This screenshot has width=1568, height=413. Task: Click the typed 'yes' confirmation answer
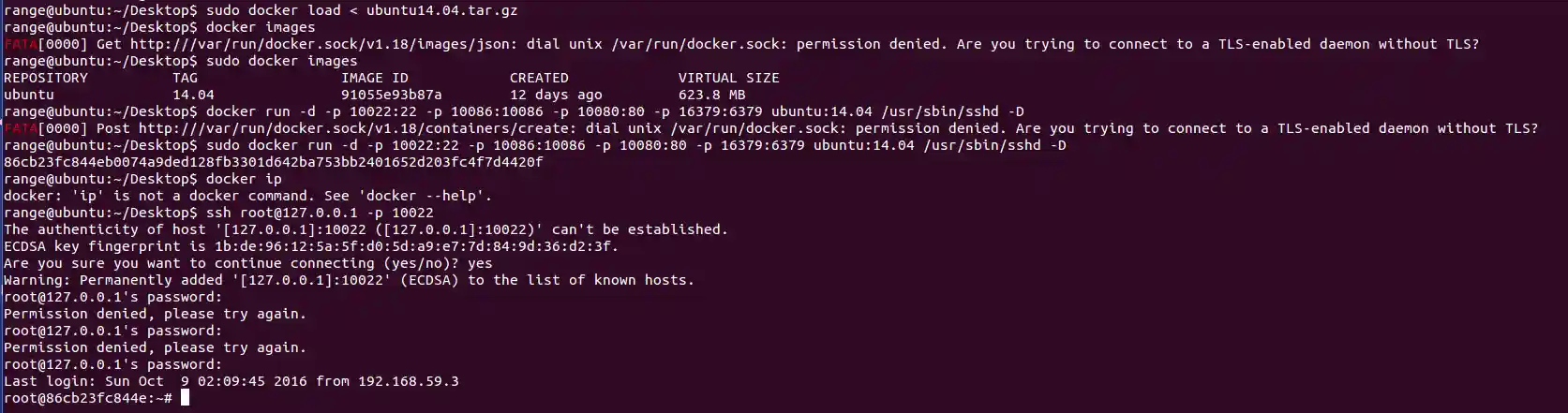479,263
